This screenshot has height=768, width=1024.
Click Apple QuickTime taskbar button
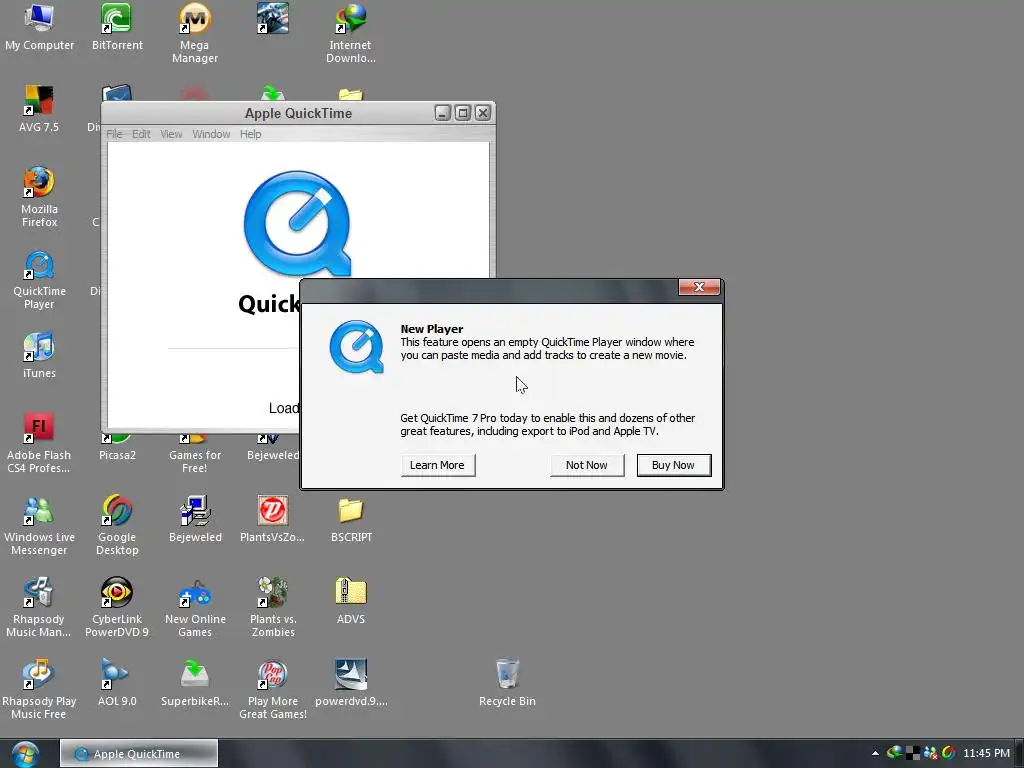[x=139, y=754]
